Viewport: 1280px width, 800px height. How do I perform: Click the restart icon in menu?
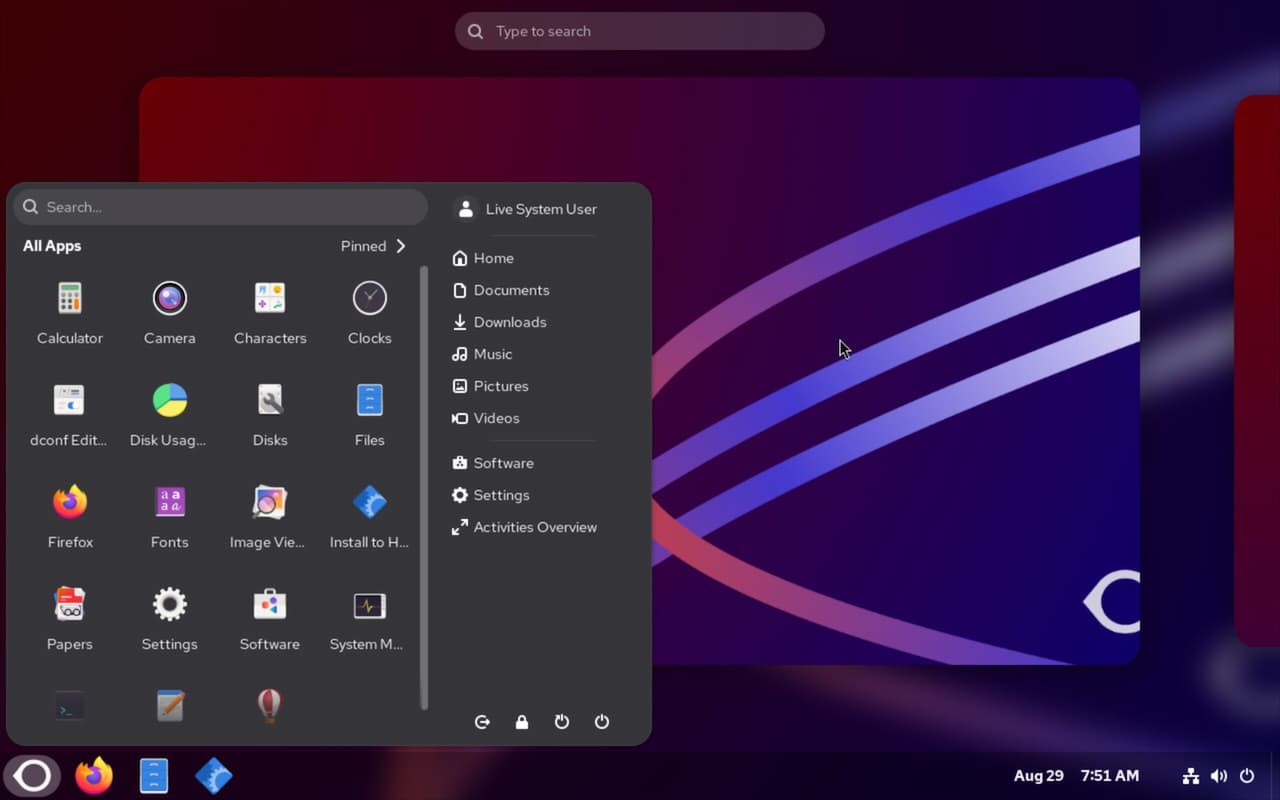point(561,722)
